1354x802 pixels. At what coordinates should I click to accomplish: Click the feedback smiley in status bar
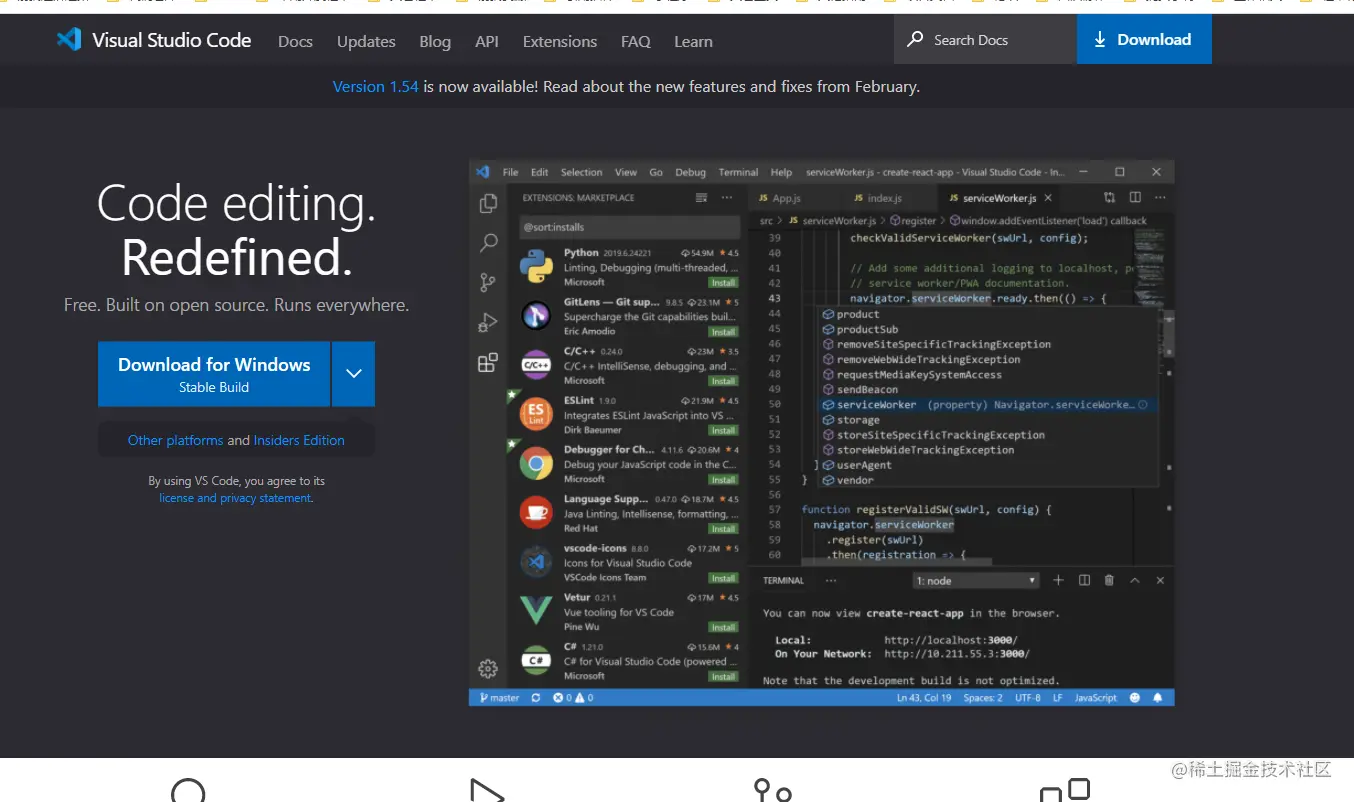click(x=1135, y=698)
